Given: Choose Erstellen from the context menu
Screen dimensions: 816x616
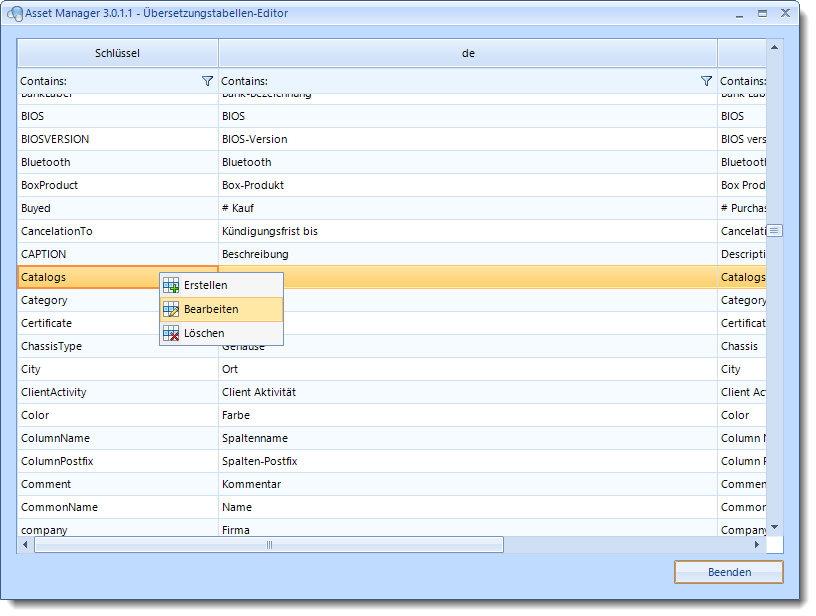Looking at the screenshot, I should (222, 285).
